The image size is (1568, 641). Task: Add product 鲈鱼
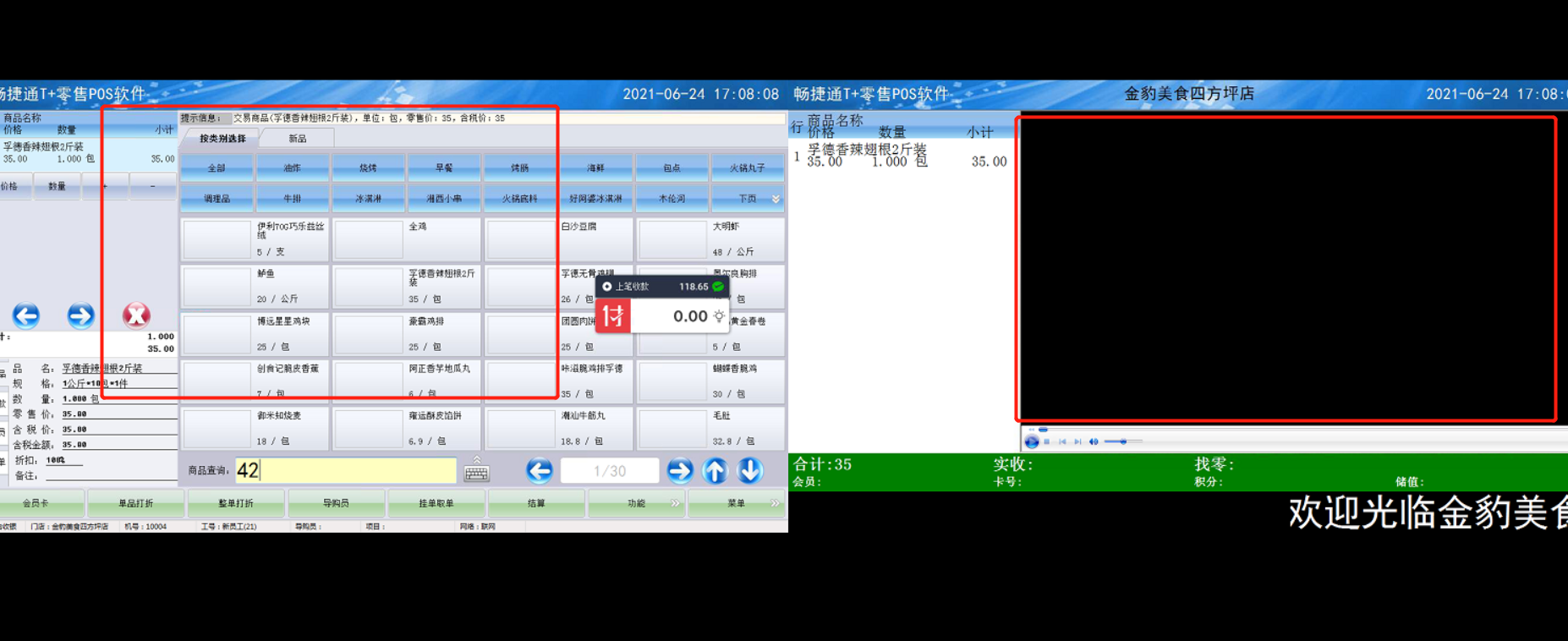pyautogui.click(x=255, y=287)
